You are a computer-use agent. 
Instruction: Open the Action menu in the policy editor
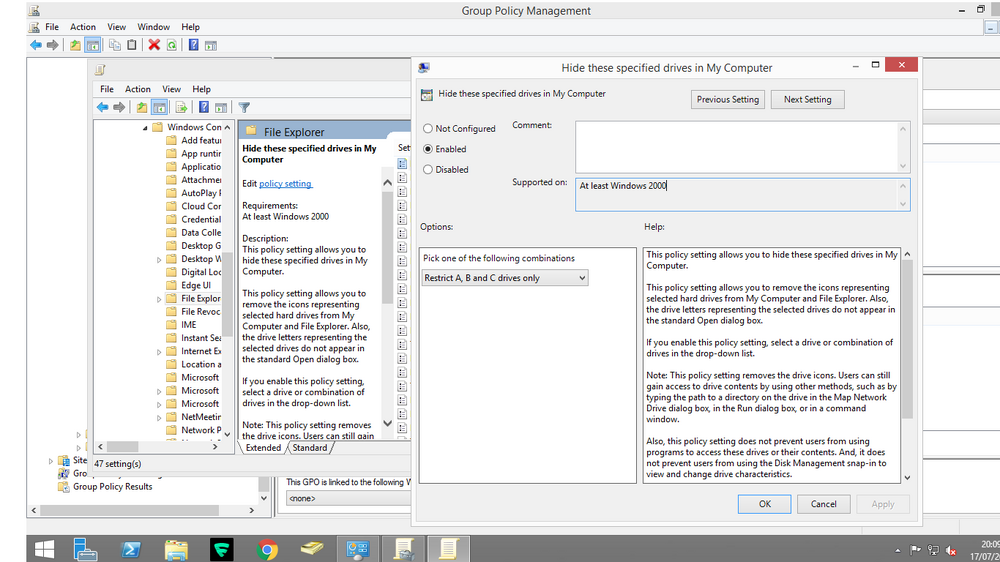coord(138,89)
